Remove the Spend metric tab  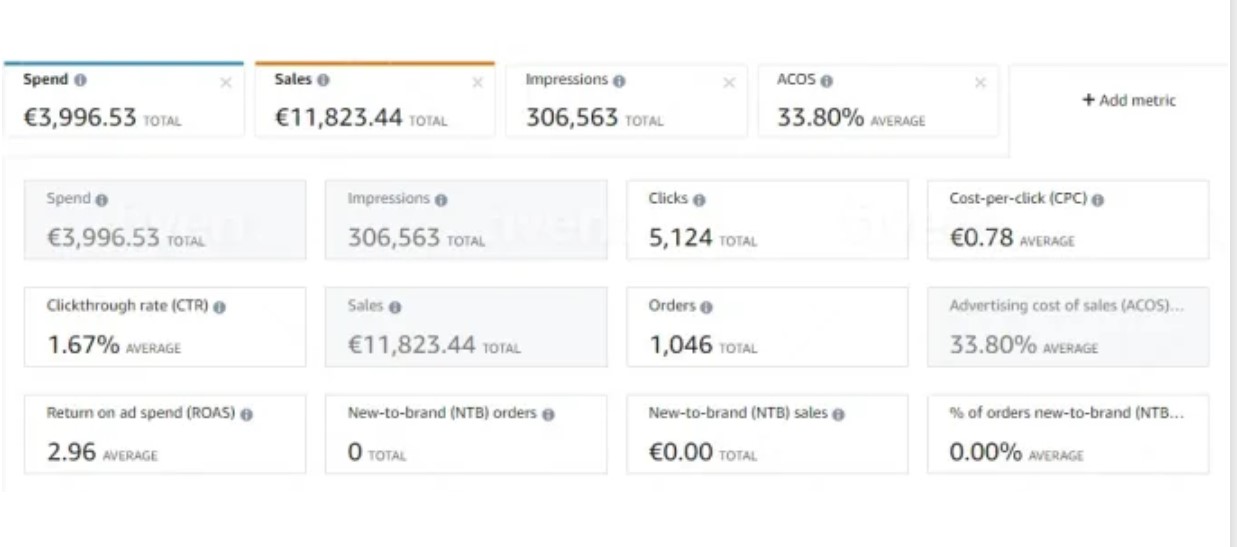point(225,83)
